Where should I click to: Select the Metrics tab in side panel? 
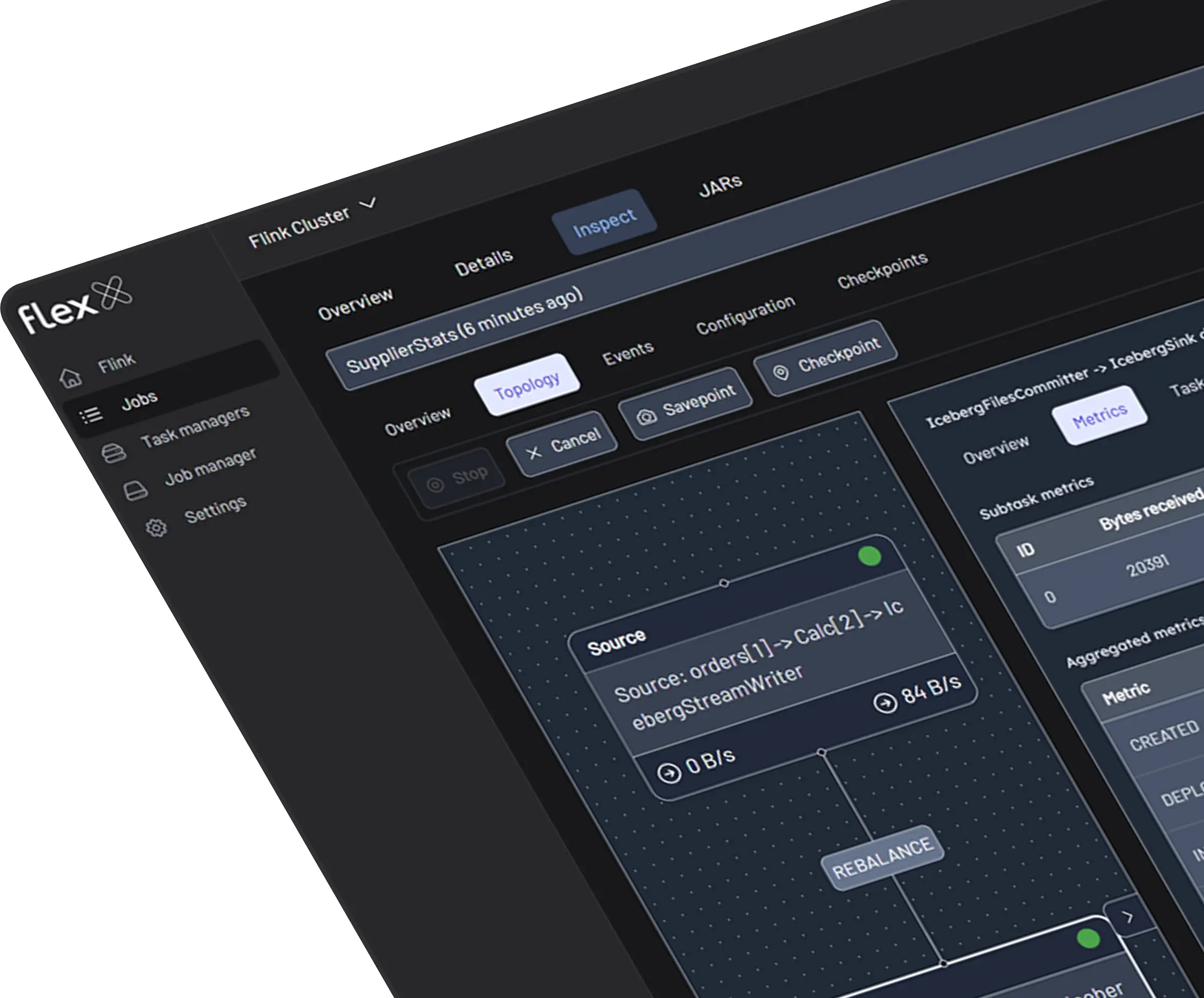[1099, 416]
